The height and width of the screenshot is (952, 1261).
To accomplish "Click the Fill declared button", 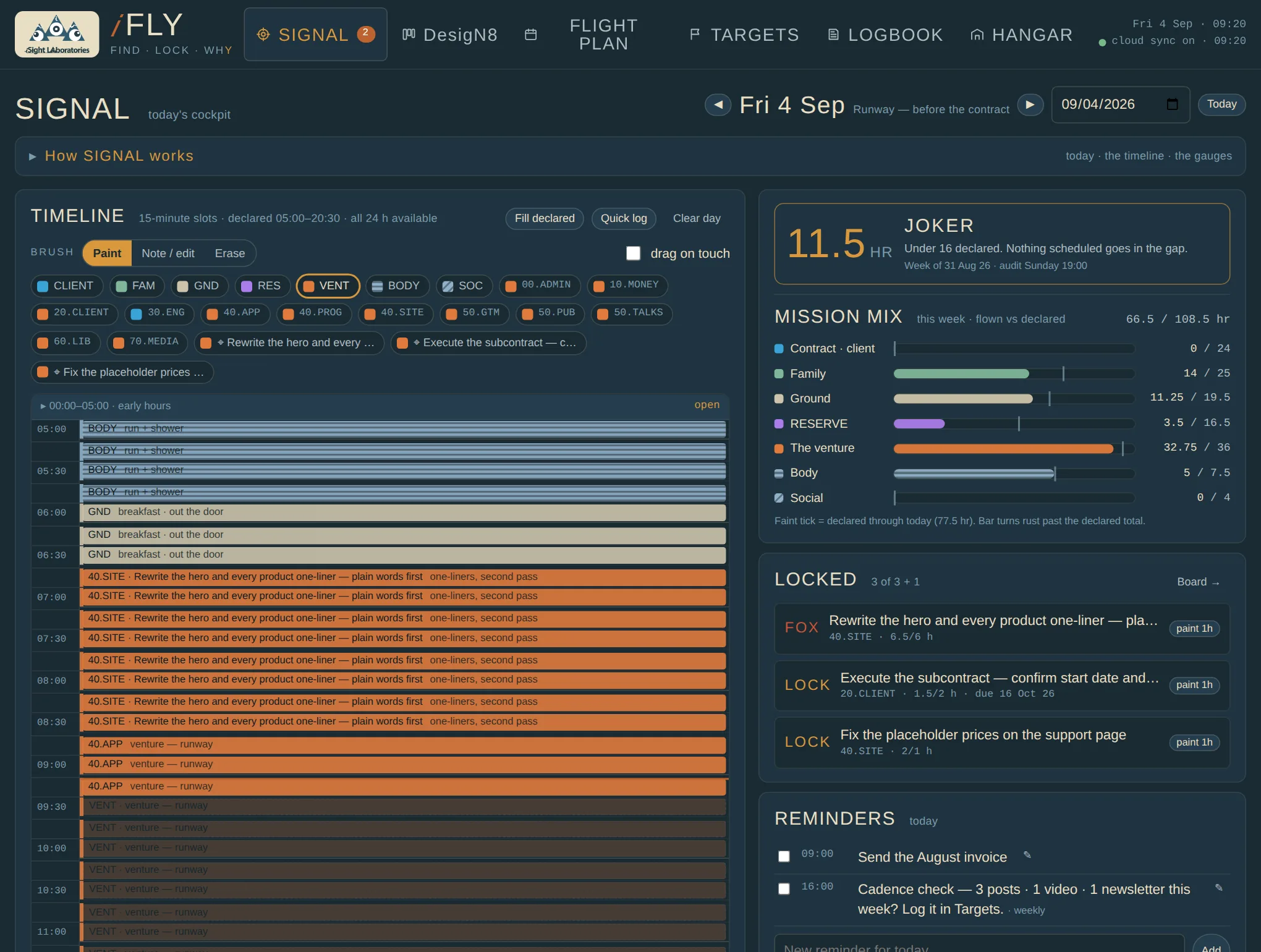I will (x=545, y=219).
